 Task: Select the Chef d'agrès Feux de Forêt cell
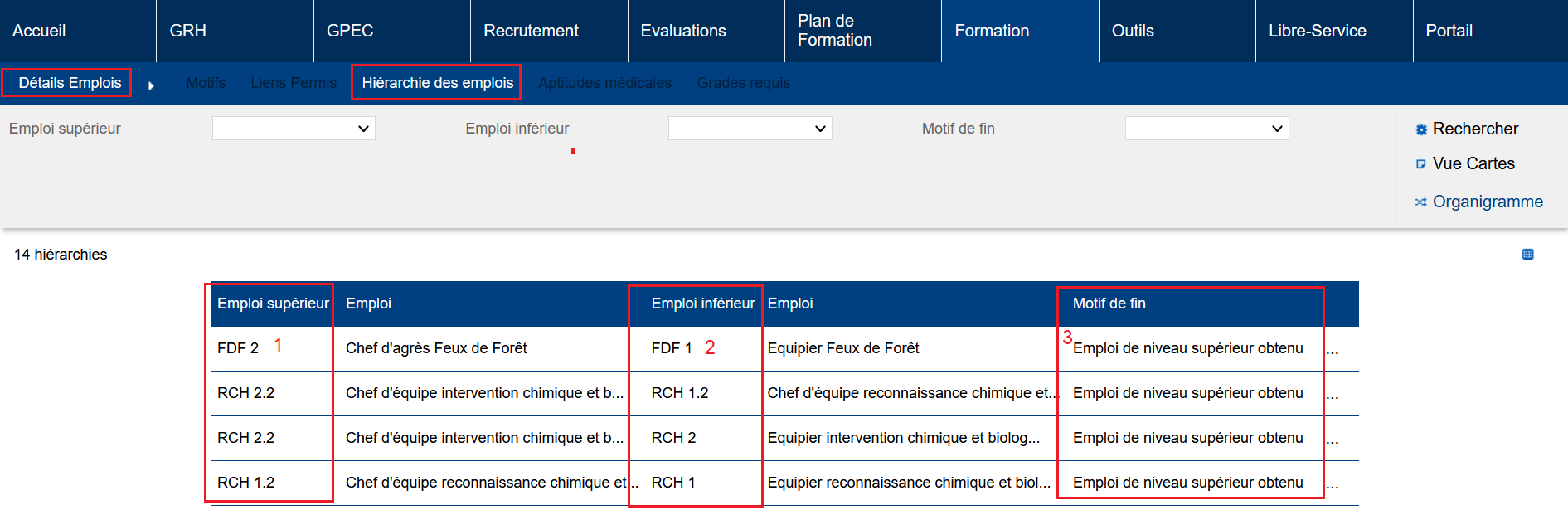436,348
